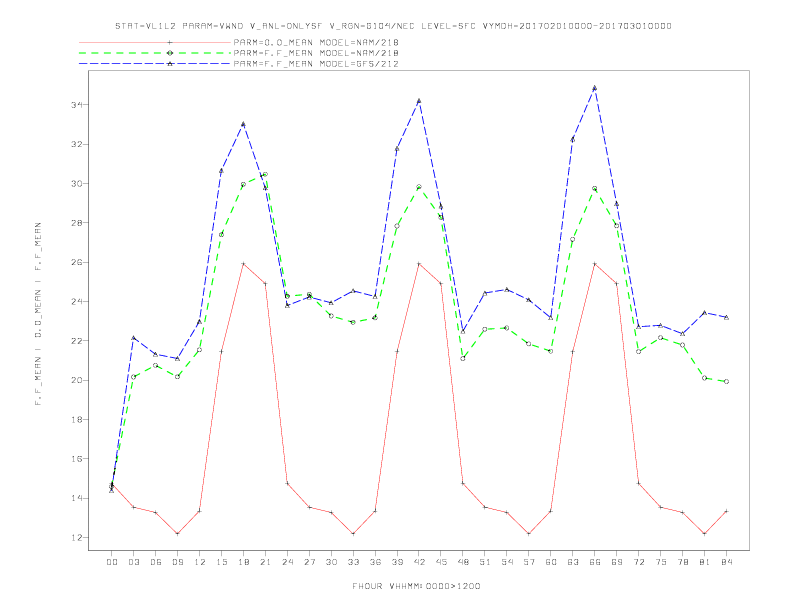Click x-axis forecast hour label 09
The height and width of the screenshot is (612, 792).
177,562
